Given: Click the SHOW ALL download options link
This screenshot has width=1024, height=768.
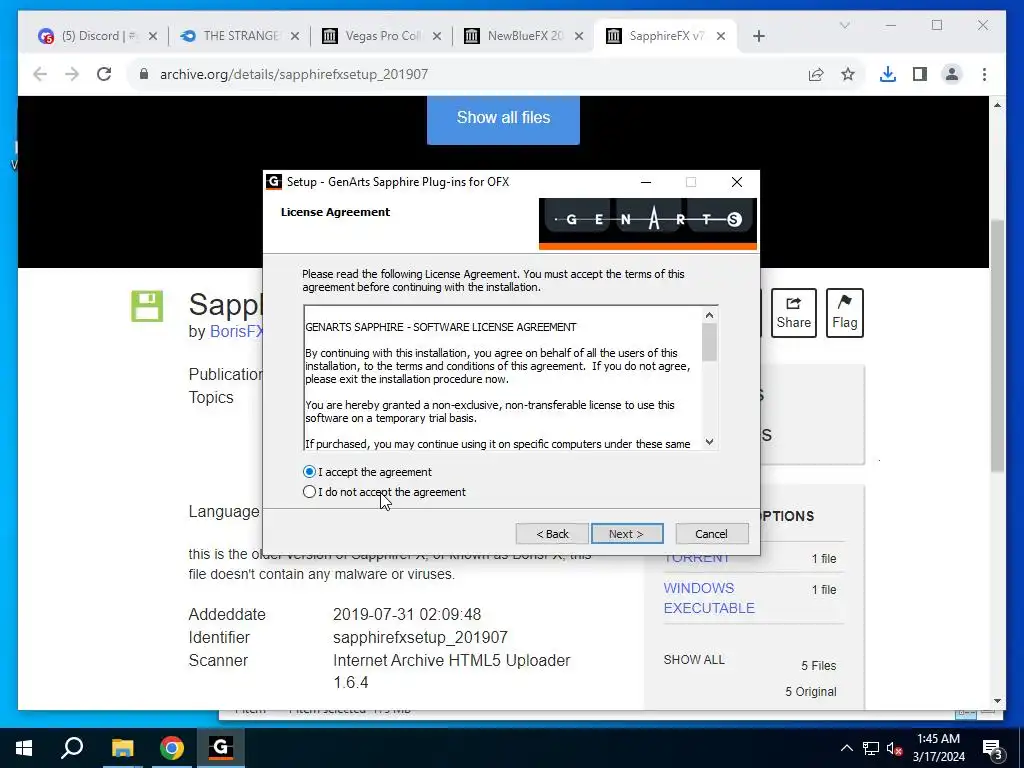Looking at the screenshot, I should tap(694, 660).
